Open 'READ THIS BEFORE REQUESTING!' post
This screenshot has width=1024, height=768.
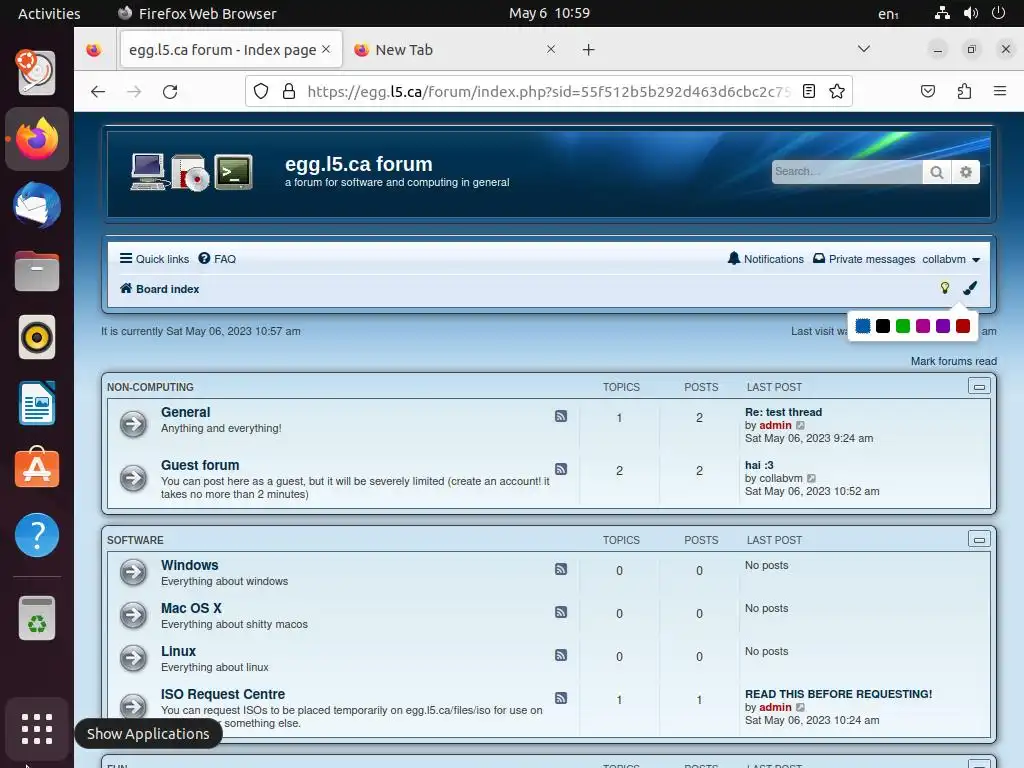pyautogui.click(x=839, y=694)
